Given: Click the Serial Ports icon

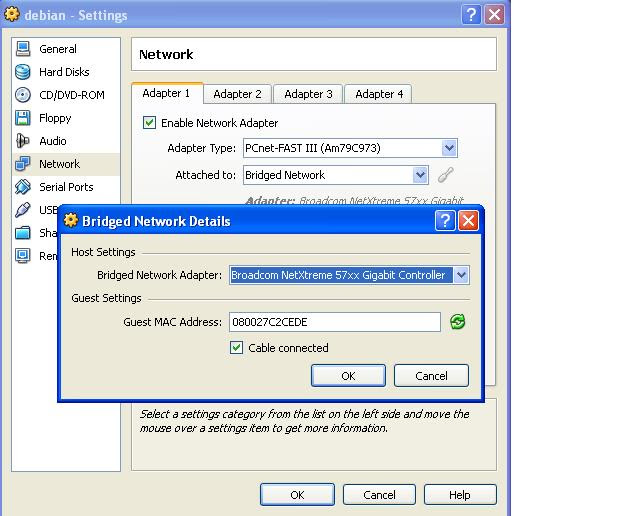Looking at the screenshot, I should pos(23,187).
